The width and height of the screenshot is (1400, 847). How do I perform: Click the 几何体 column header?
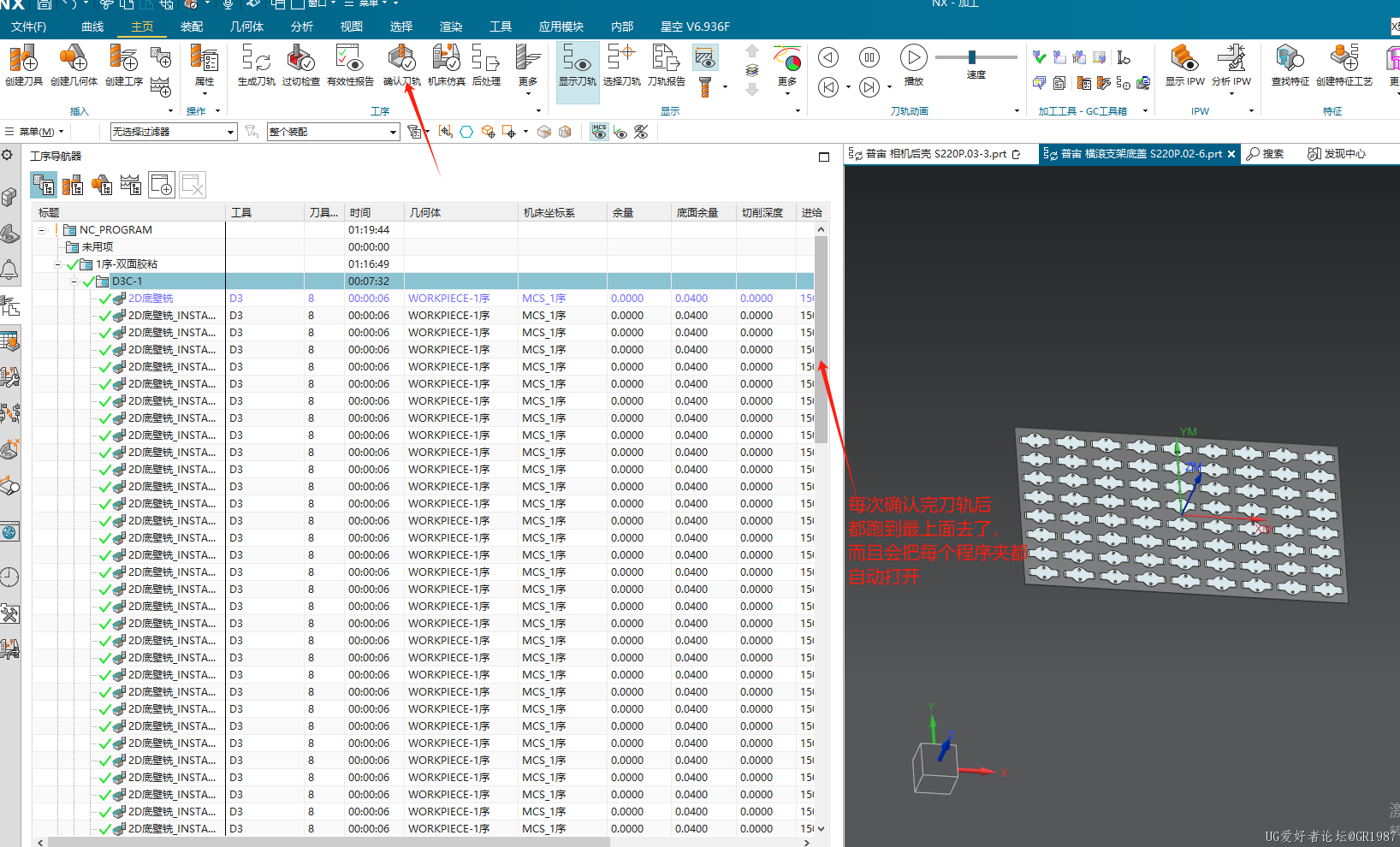click(x=461, y=212)
